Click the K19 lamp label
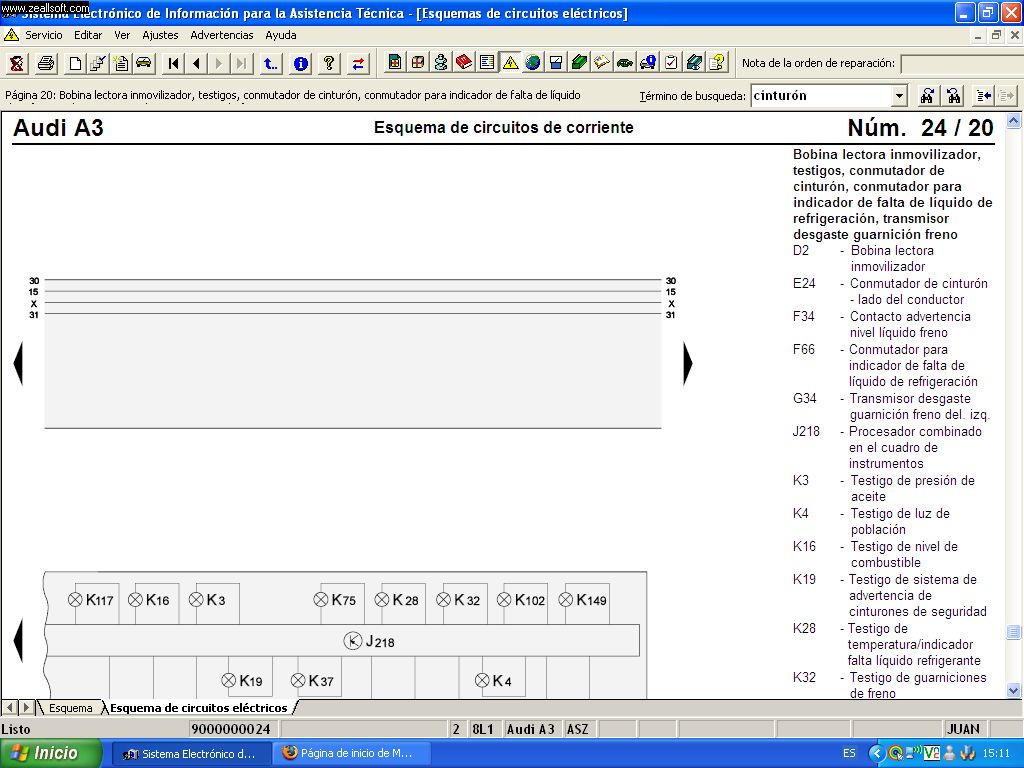Screen dimensions: 1024x768 251,681
